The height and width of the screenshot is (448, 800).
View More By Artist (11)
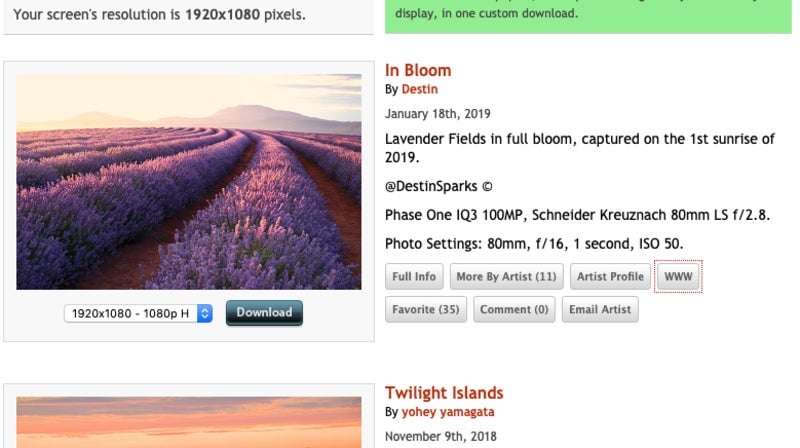506,277
